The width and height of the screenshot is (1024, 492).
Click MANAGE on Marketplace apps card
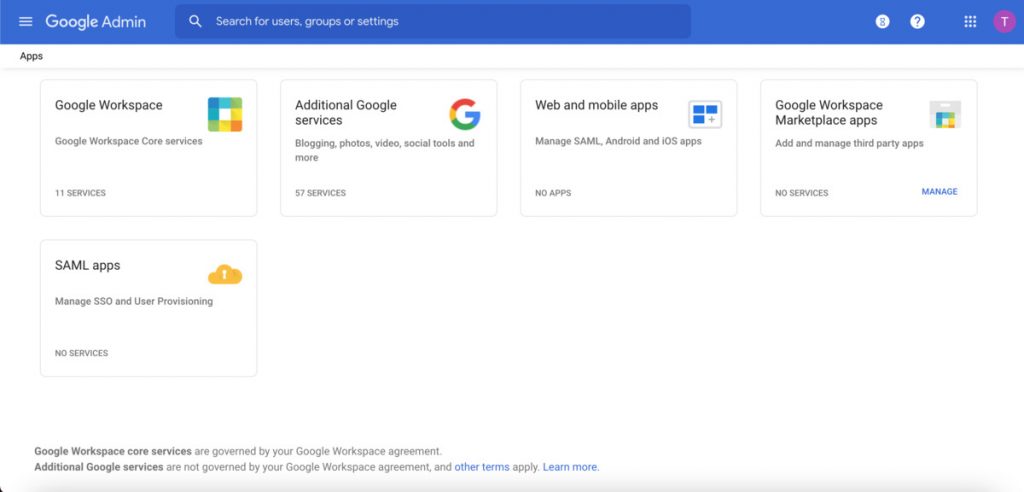point(939,191)
